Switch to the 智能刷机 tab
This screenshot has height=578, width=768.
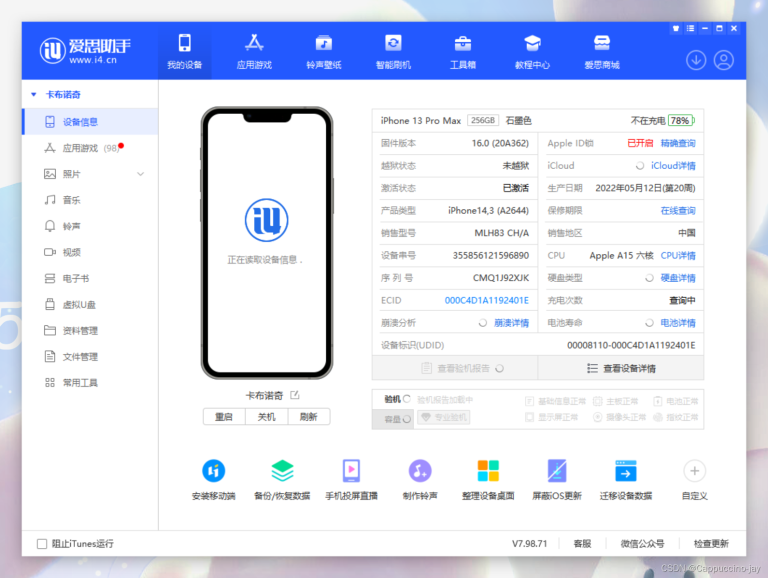pyautogui.click(x=393, y=51)
